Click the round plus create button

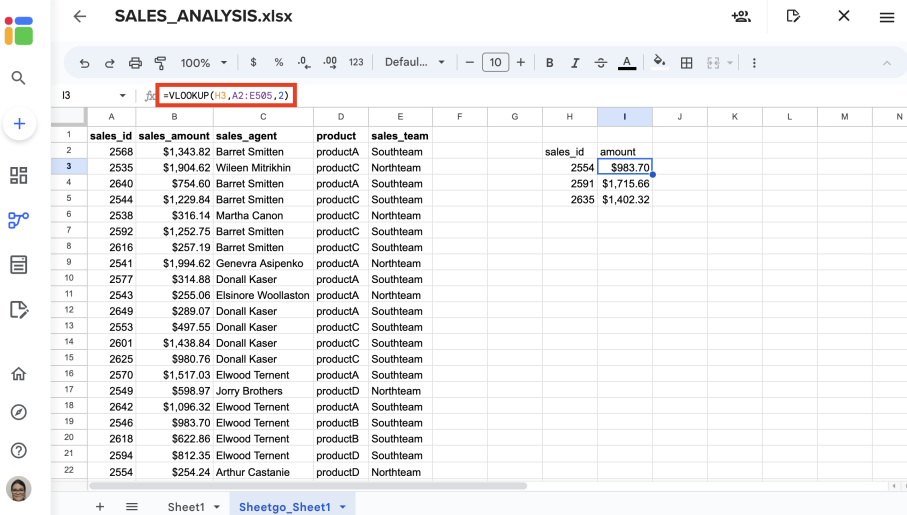click(x=19, y=124)
